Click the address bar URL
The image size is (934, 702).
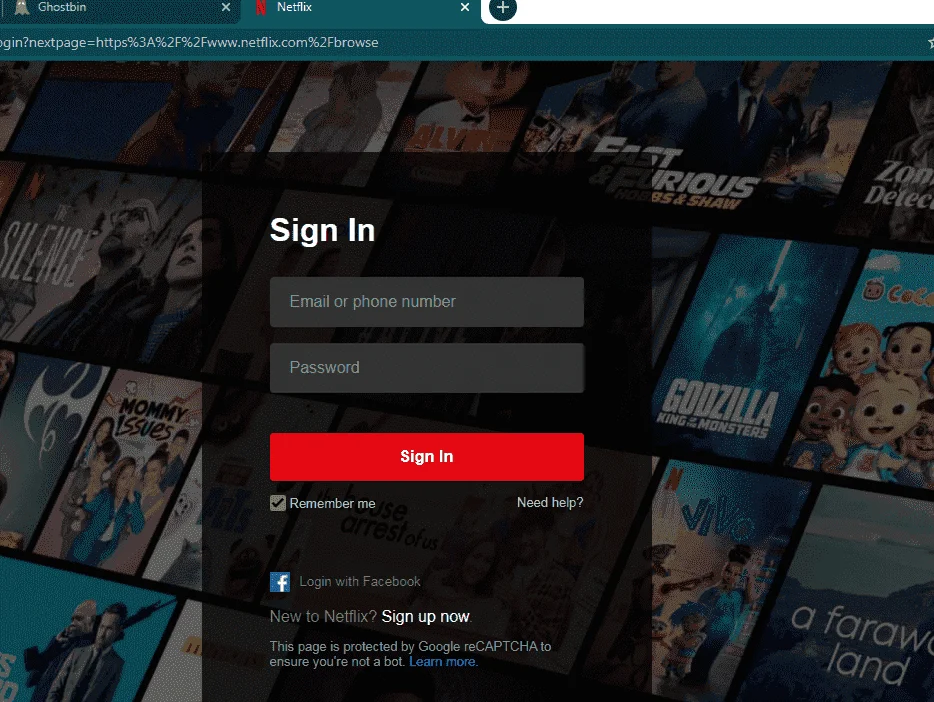click(x=188, y=42)
